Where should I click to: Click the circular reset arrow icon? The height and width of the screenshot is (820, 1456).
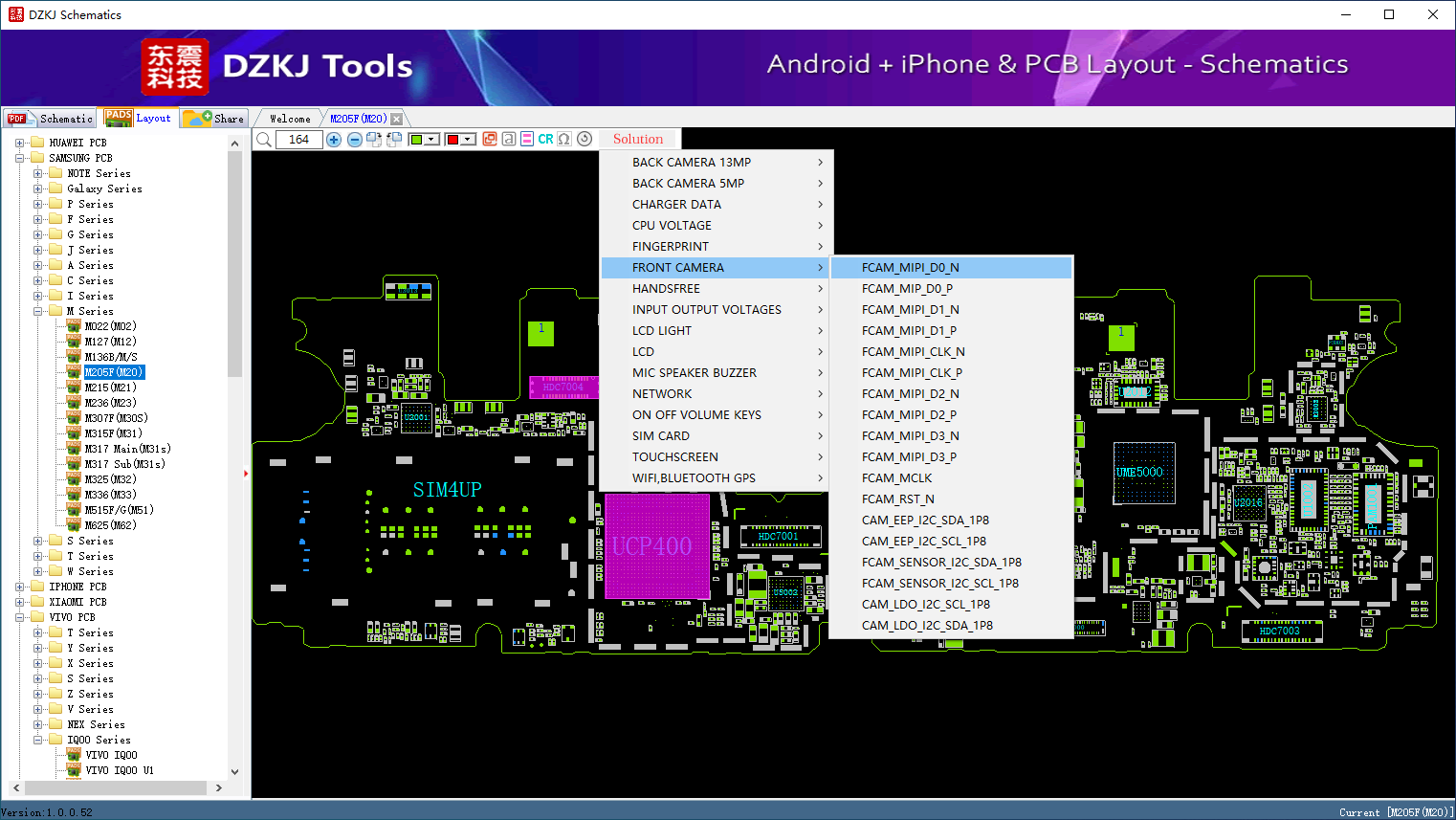point(585,139)
